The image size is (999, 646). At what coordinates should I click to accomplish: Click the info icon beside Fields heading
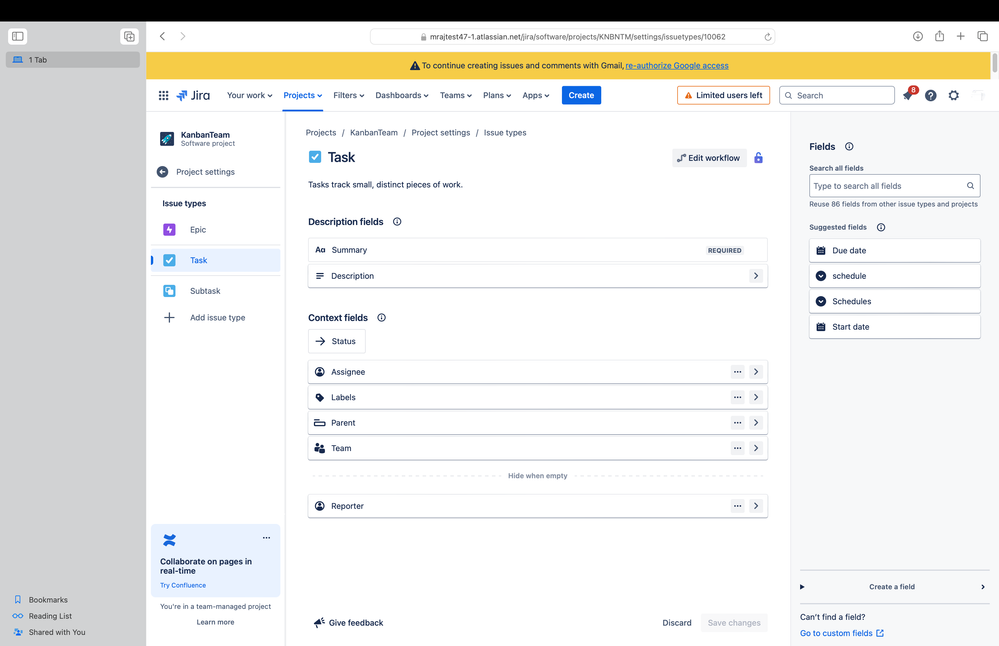coord(849,147)
